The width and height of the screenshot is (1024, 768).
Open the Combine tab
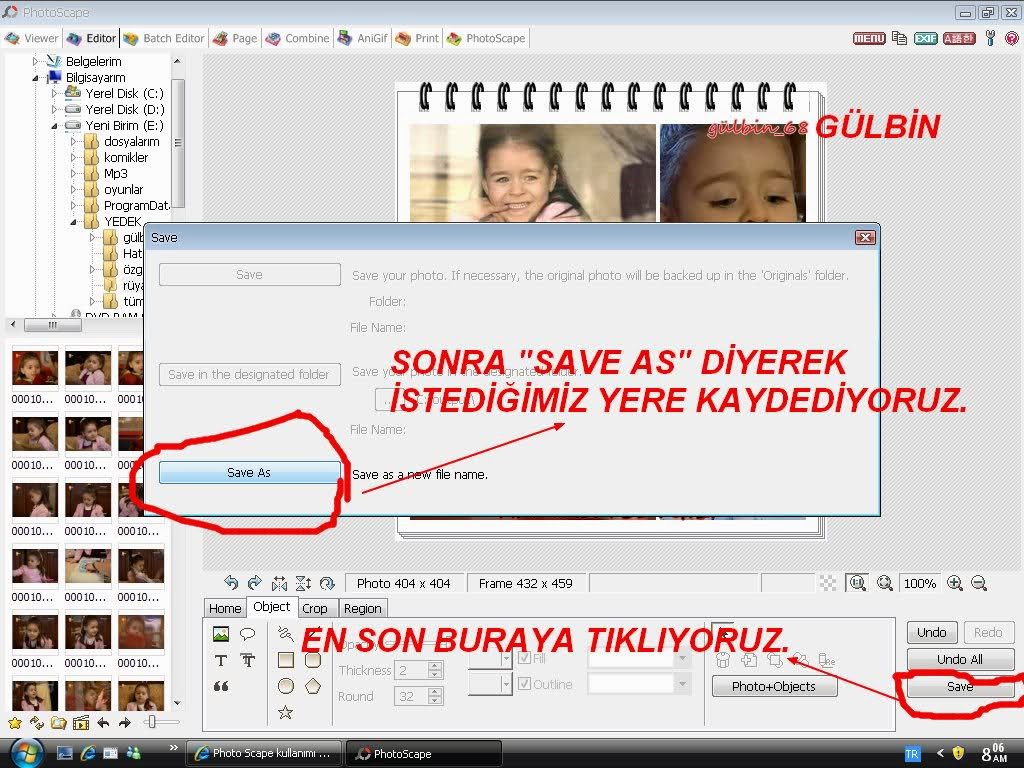tap(298, 39)
